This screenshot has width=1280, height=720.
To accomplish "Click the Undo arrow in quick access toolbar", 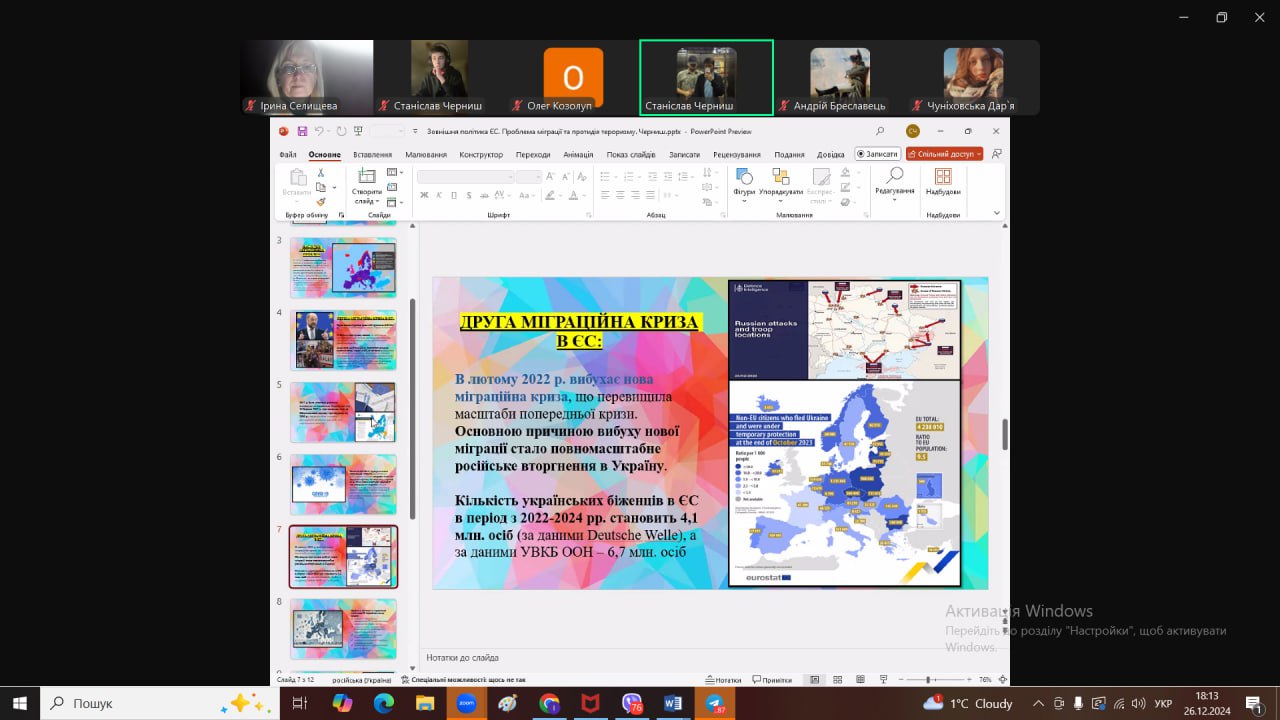I will pyautogui.click(x=319, y=131).
